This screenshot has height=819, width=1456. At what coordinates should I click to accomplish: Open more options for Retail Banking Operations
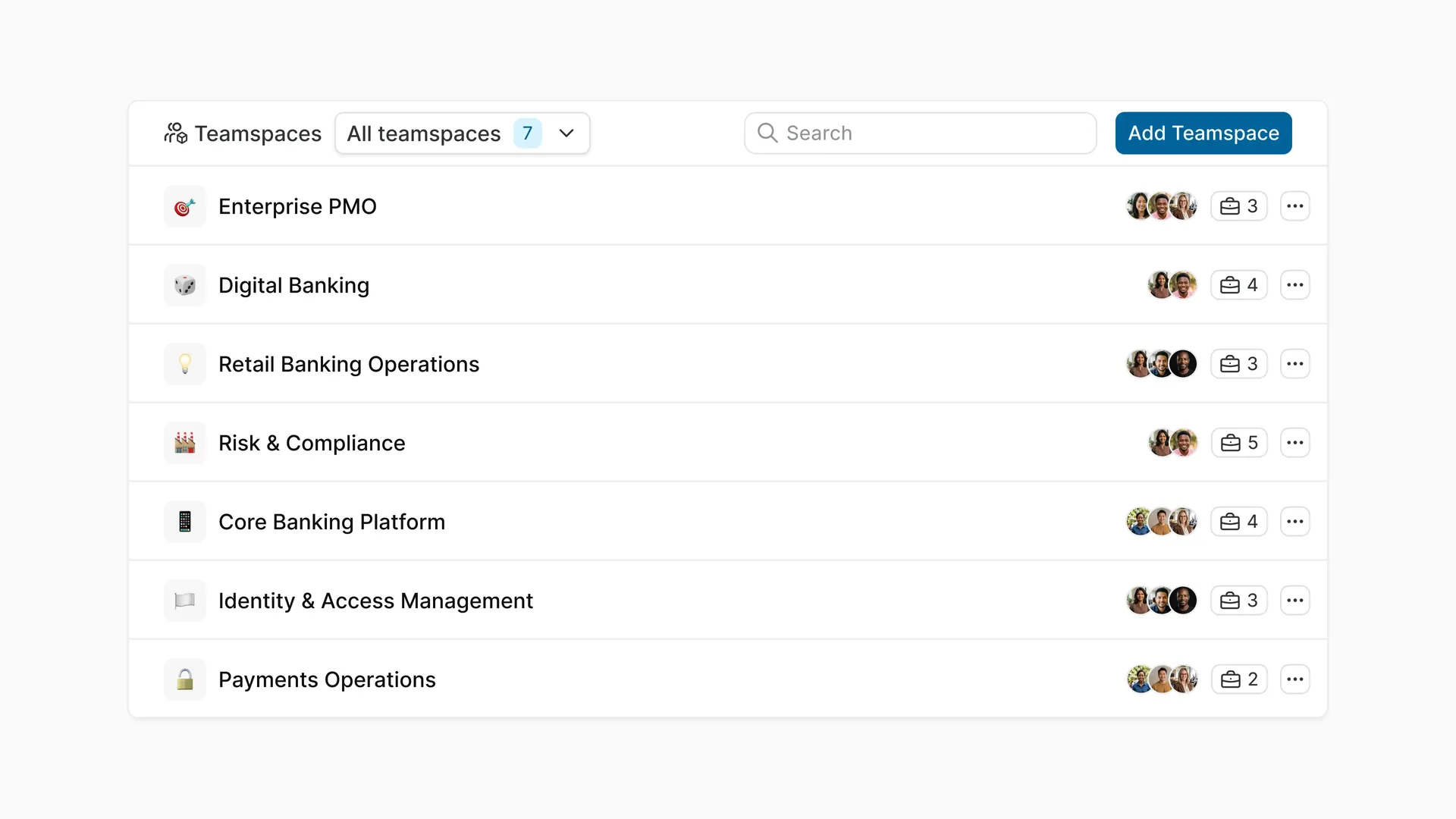click(1295, 364)
